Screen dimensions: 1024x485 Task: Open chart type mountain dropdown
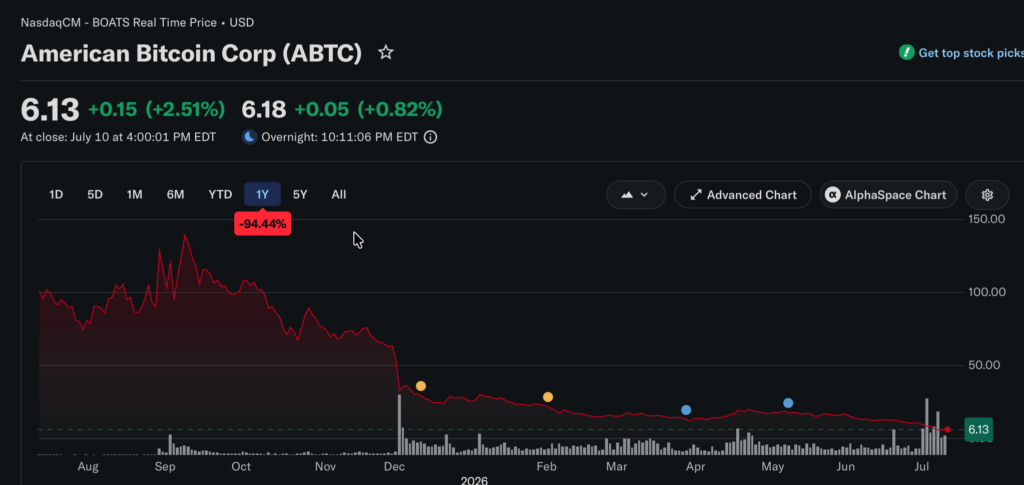coord(635,195)
